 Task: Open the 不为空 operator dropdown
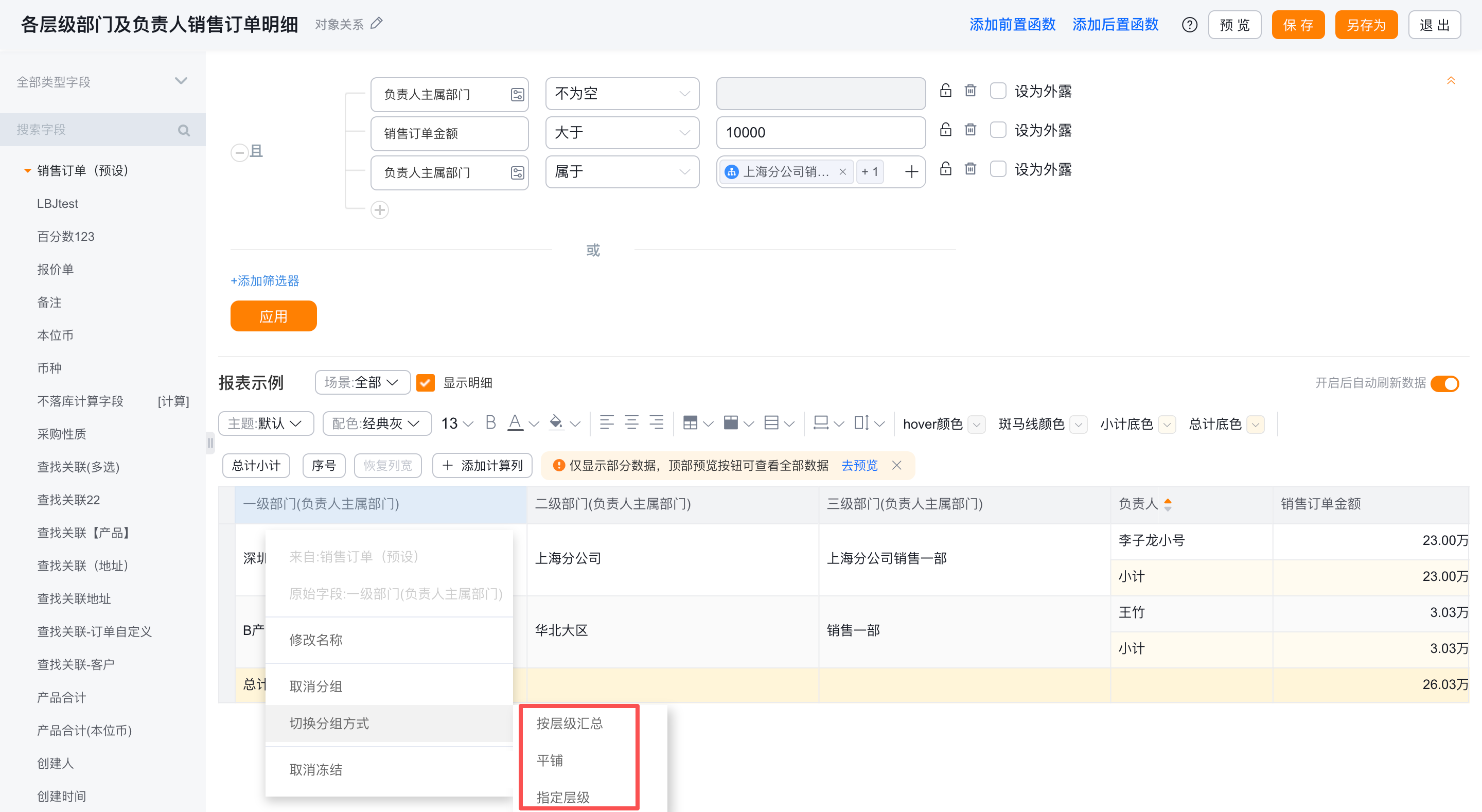[x=622, y=93]
